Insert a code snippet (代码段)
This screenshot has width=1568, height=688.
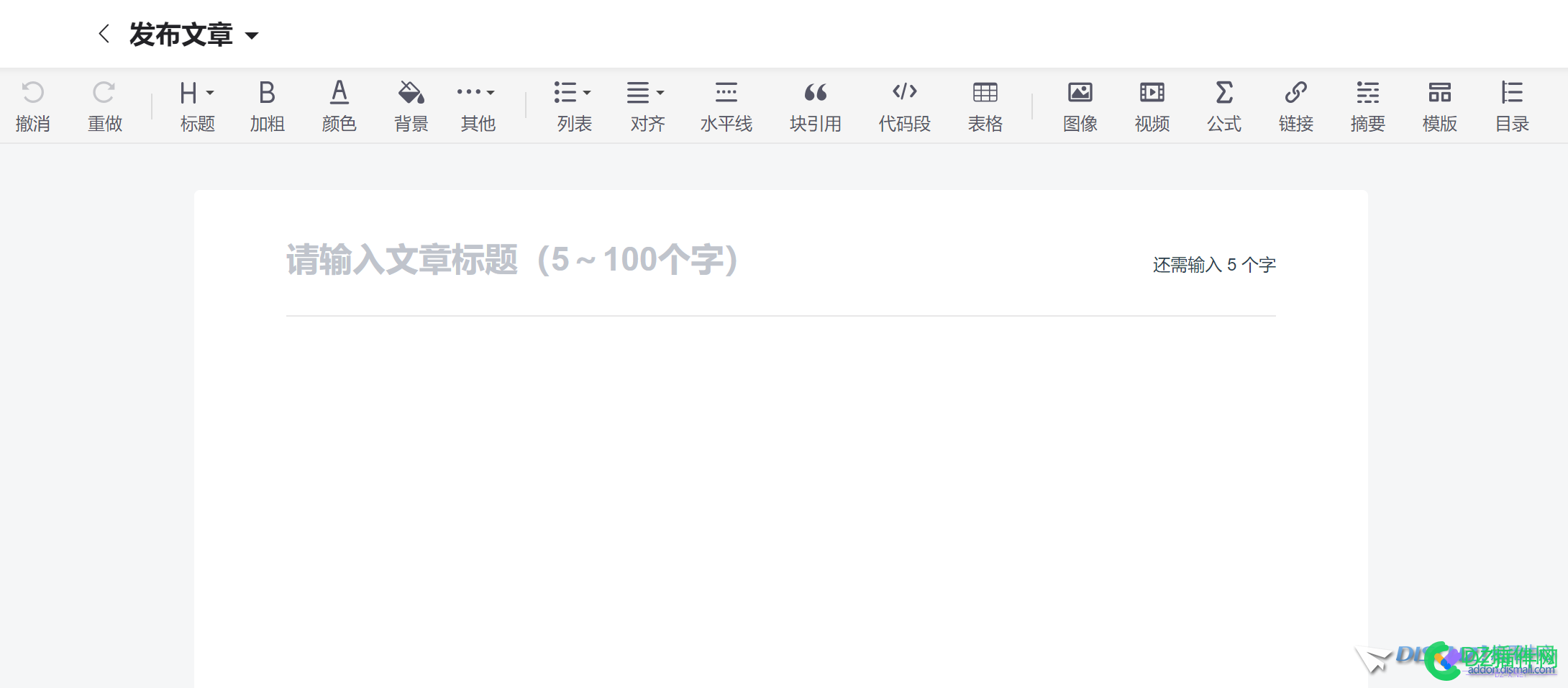[x=905, y=104]
